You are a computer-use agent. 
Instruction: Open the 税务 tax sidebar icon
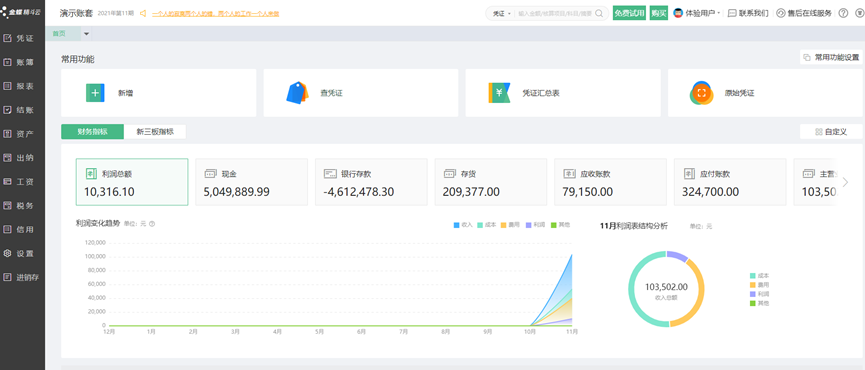[7, 206]
